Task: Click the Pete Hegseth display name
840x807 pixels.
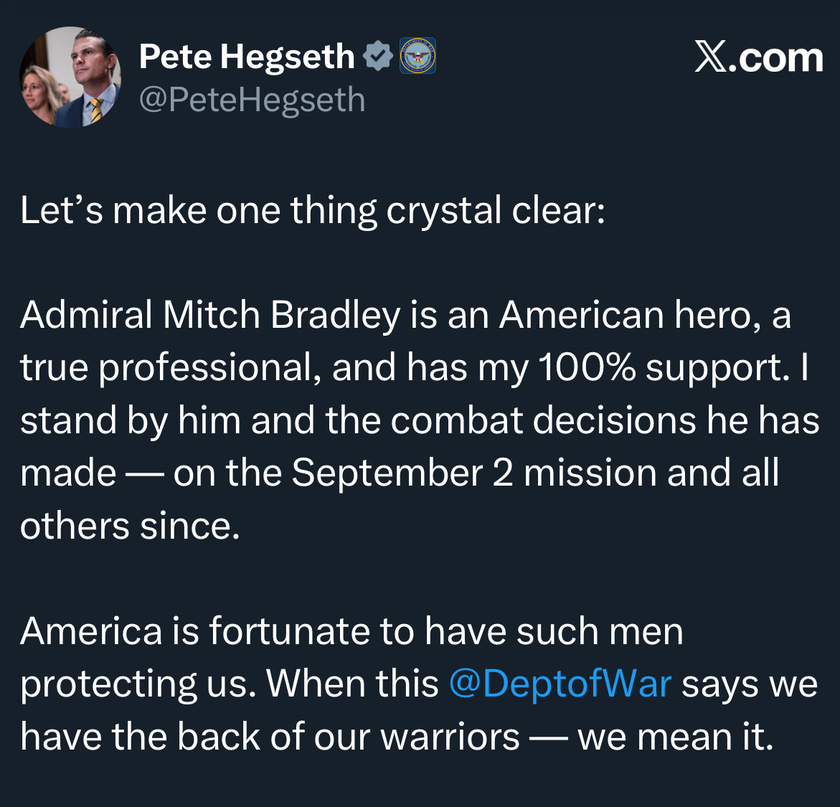Action: (x=246, y=57)
